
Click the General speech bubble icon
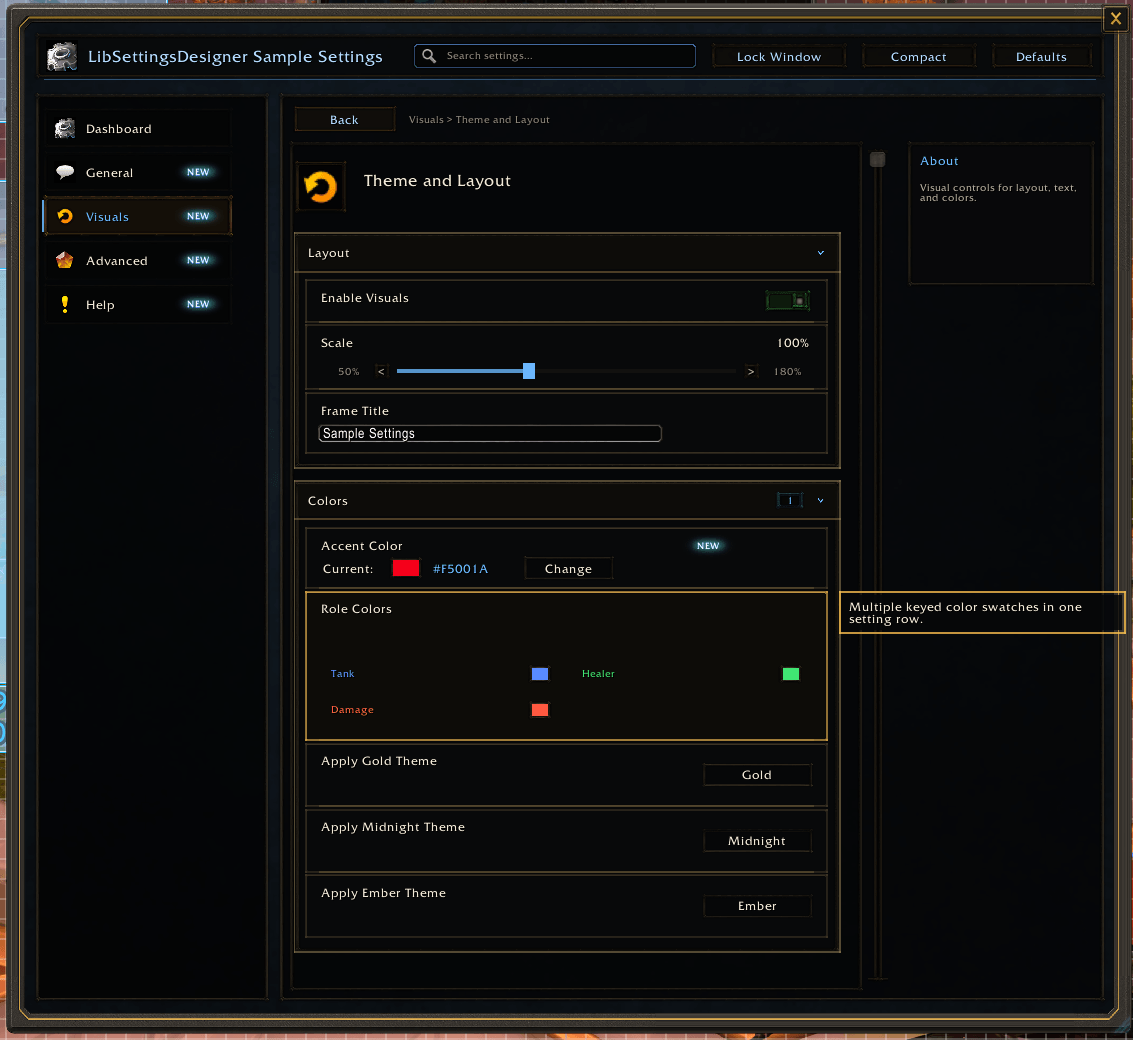click(64, 172)
